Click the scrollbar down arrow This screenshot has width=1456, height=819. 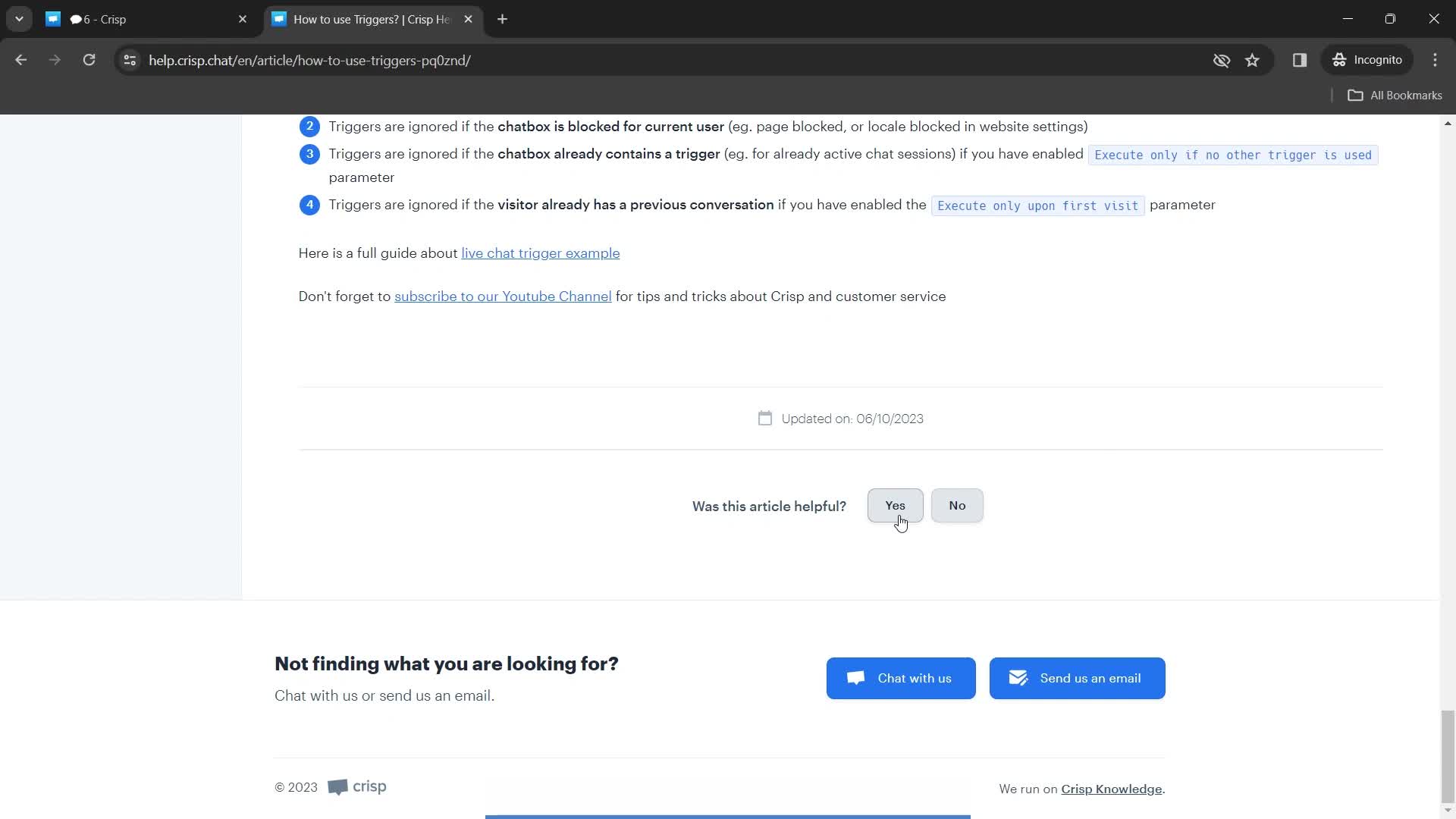point(1448,811)
